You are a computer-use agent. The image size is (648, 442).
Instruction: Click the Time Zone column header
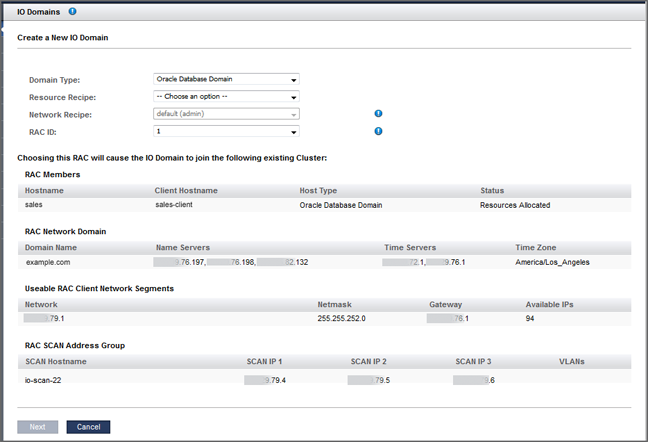click(536, 248)
